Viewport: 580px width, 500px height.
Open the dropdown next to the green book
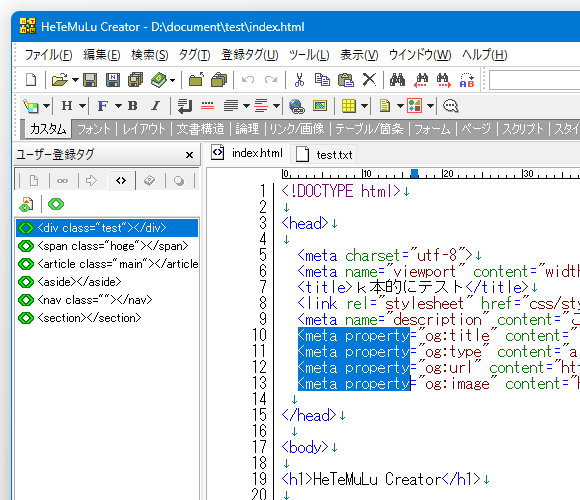172,80
